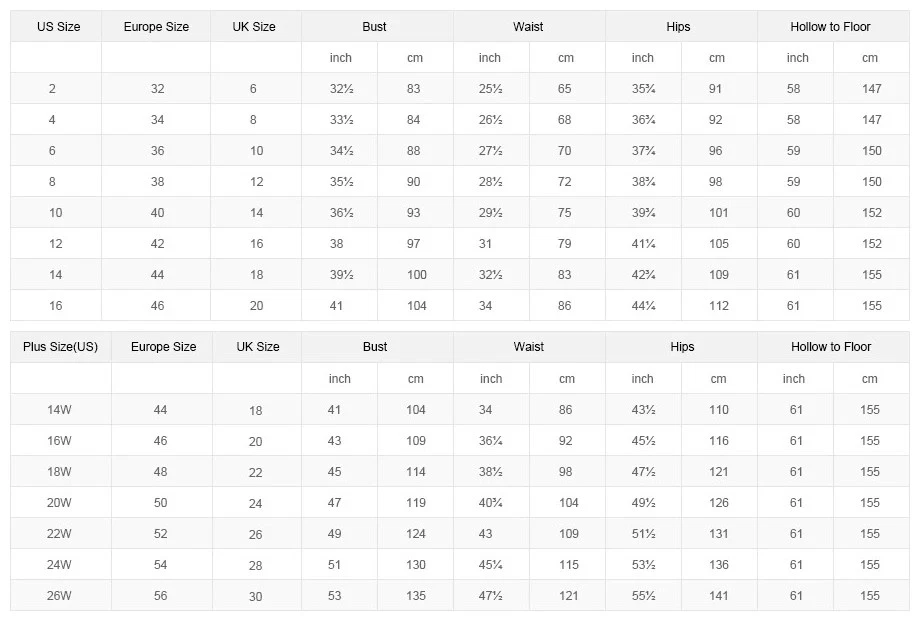Select the 141 cm hips cell
920x621 pixels.
[719, 596]
